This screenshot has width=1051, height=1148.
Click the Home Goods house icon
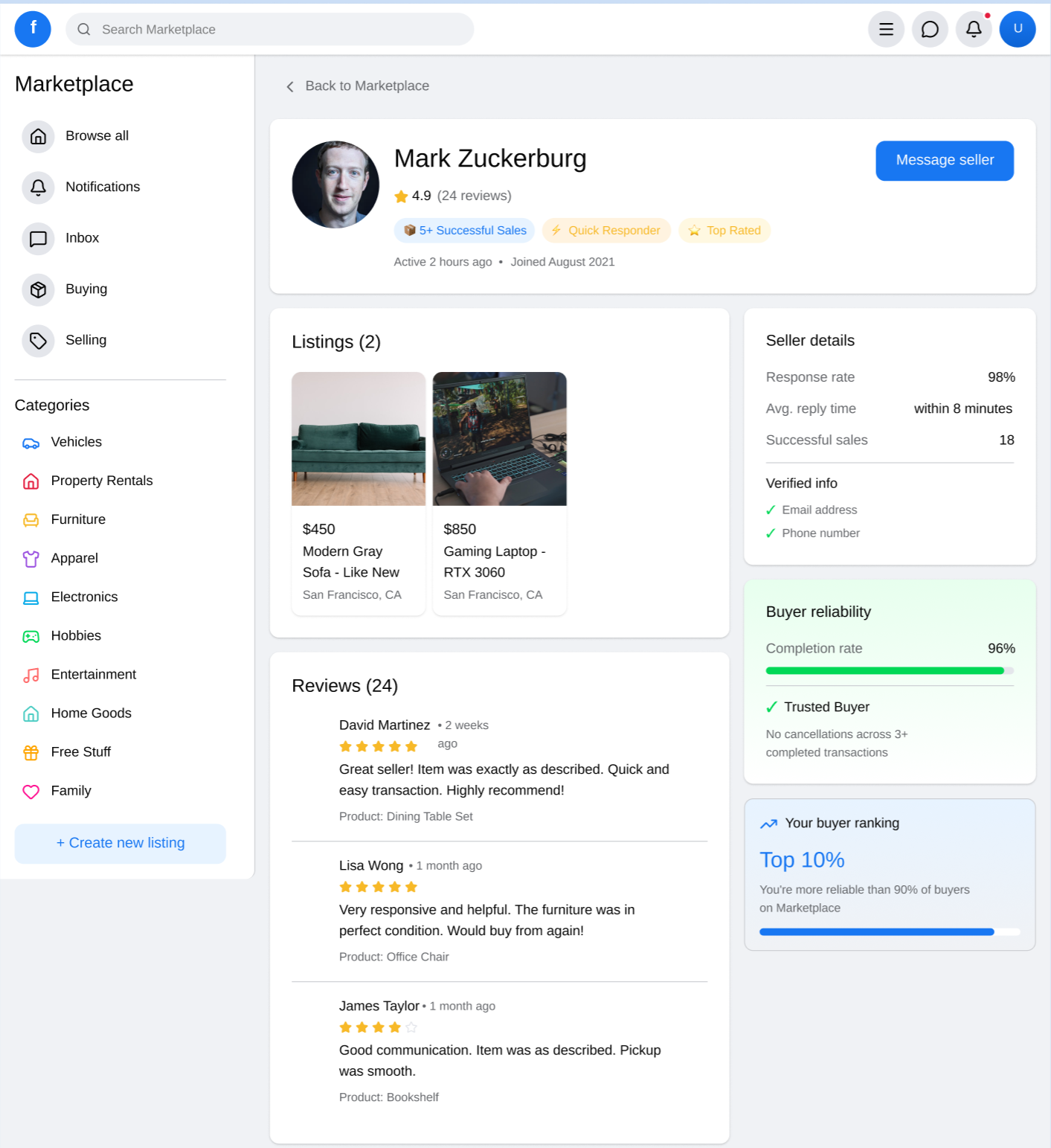tap(30, 714)
